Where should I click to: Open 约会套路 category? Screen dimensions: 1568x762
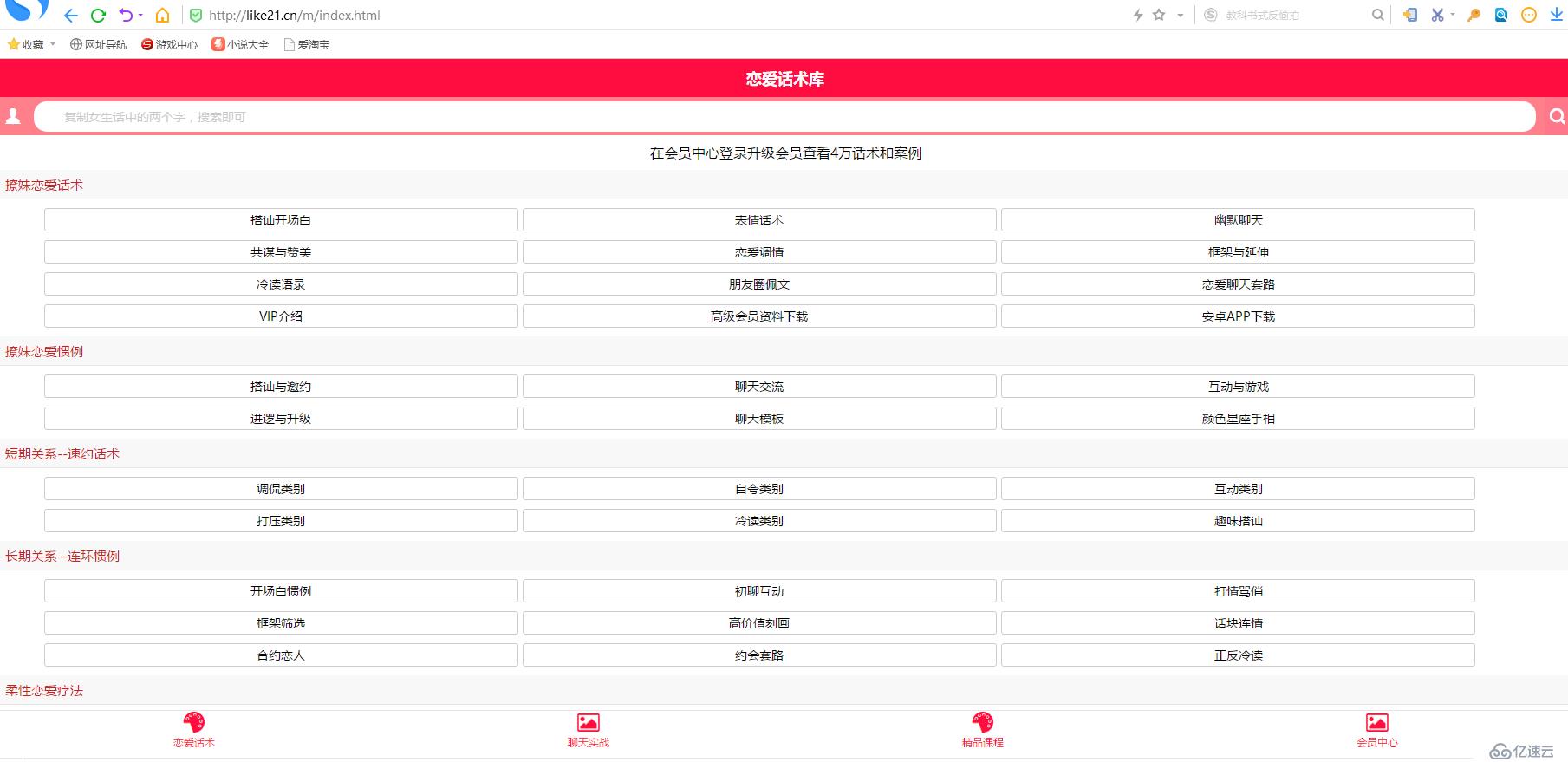(x=759, y=655)
